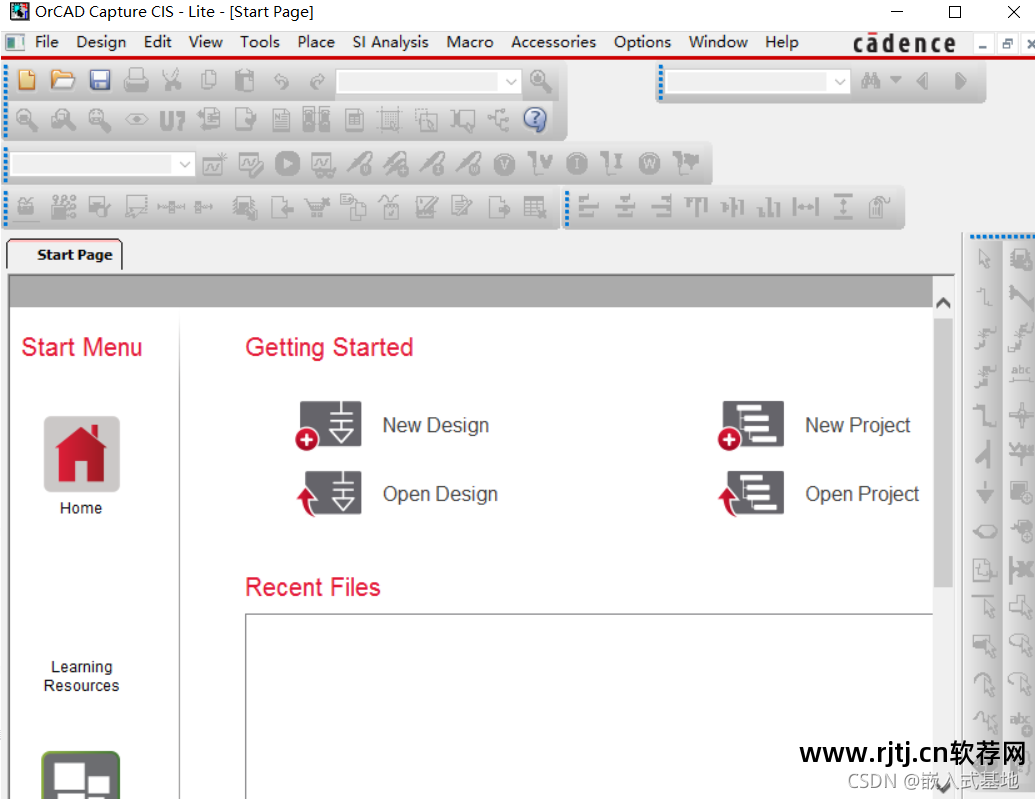This screenshot has height=799, width=1035.
Task: Open the Options menu
Action: [642, 42]
